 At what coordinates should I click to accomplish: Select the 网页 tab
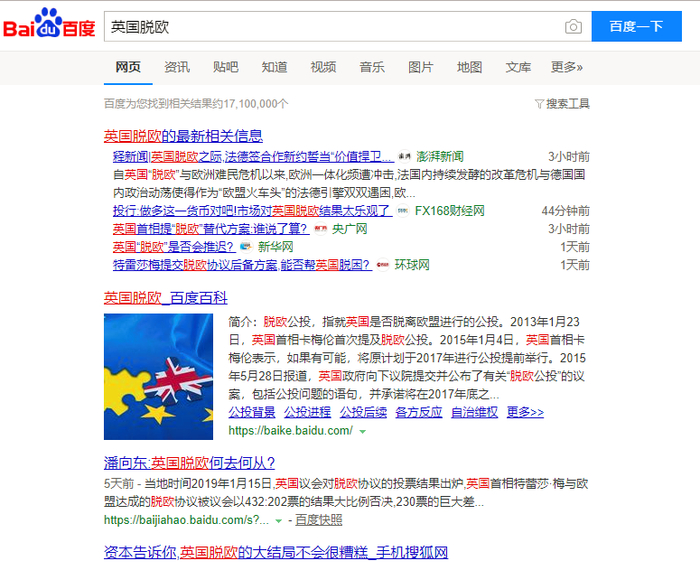point(128,67)
